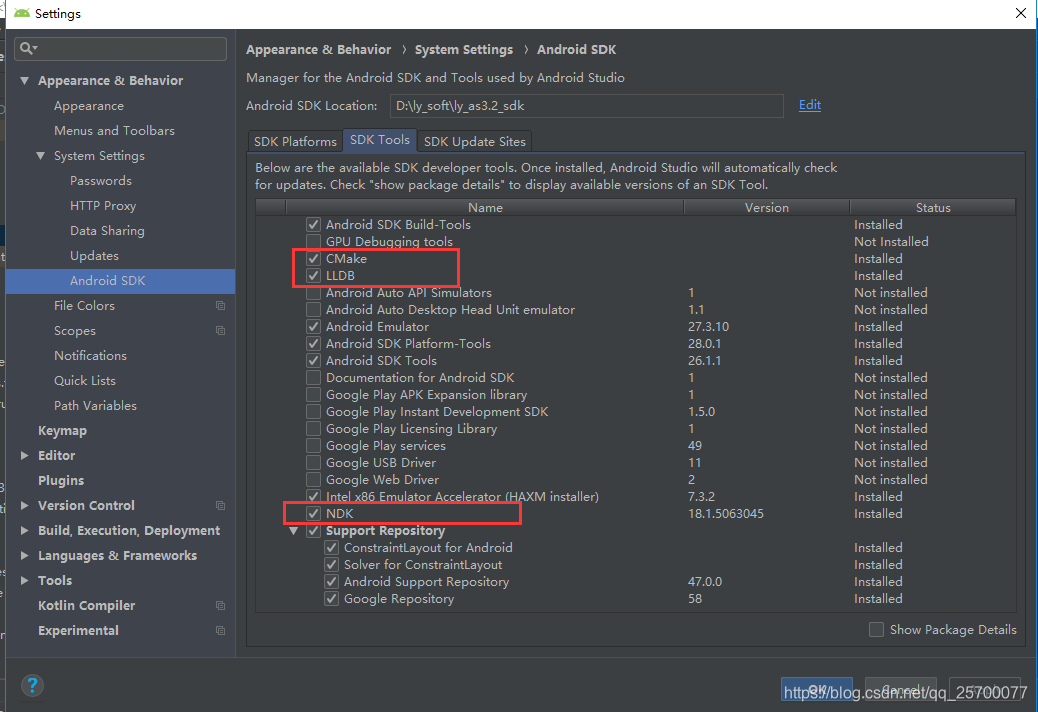Toggle the CMake checkbox
This screenshot has height=712, width=1038.
tap(314, 259)
